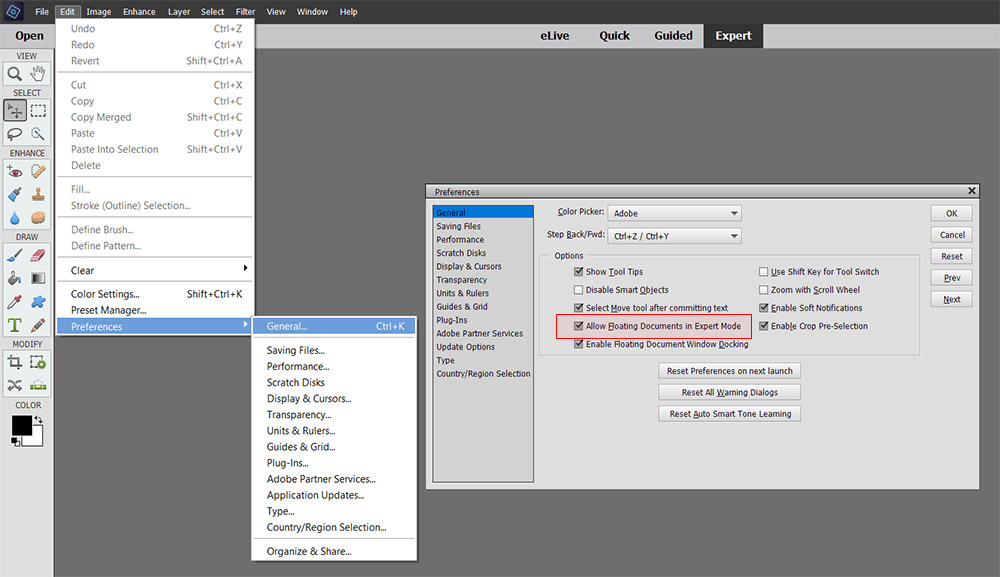Select the Zoom tool
1000x577 pixels.
pos(15,74)
